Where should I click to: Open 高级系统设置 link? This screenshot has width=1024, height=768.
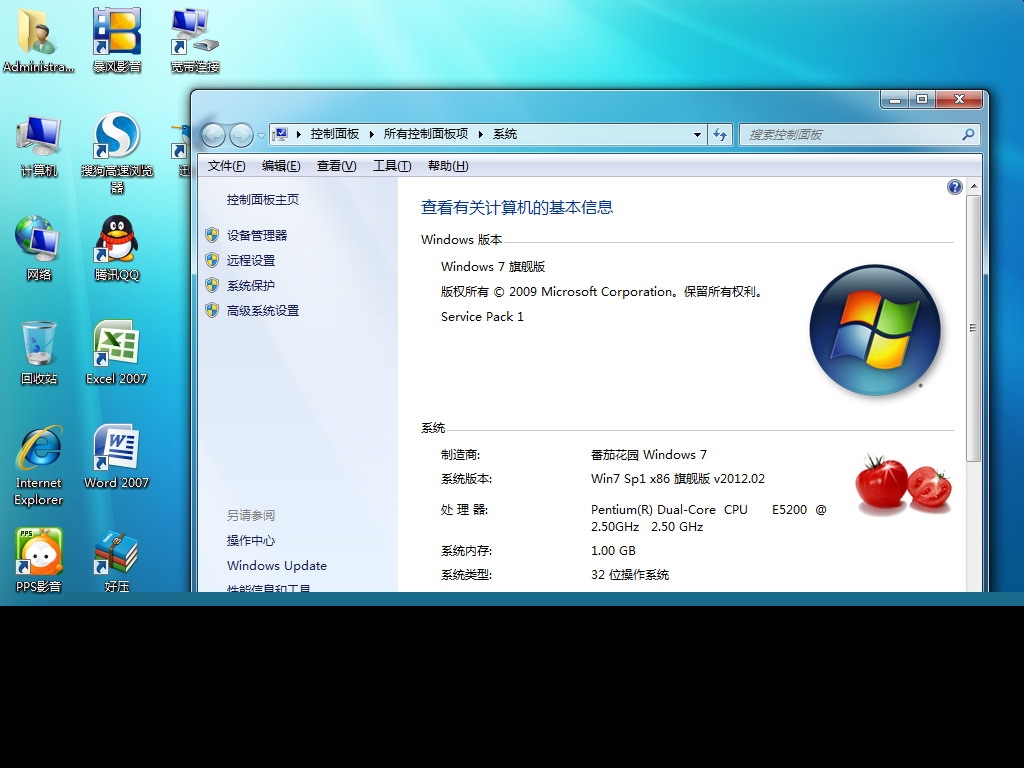[x=263, y=311]
